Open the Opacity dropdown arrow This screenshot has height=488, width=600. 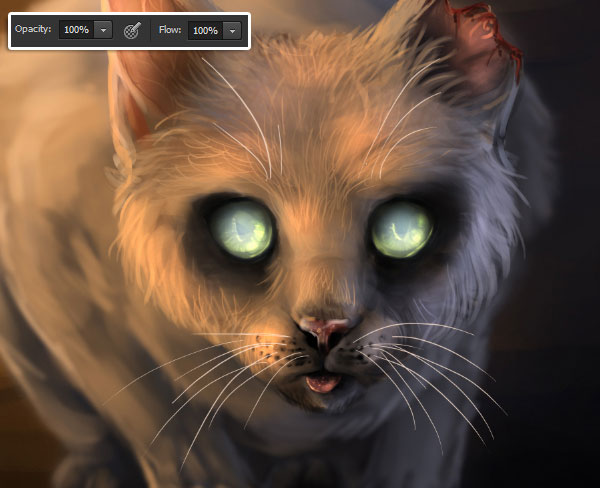click(x=103, y=30)
